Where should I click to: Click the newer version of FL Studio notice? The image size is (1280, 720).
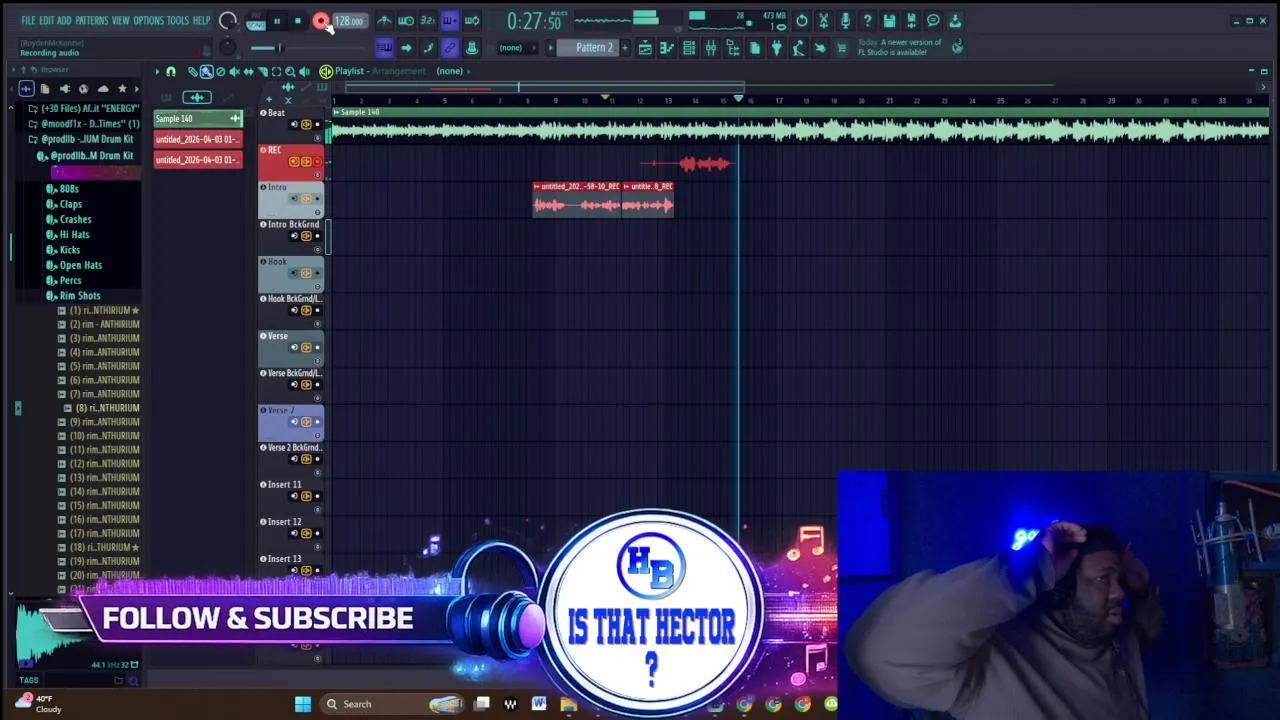point(899,47)
